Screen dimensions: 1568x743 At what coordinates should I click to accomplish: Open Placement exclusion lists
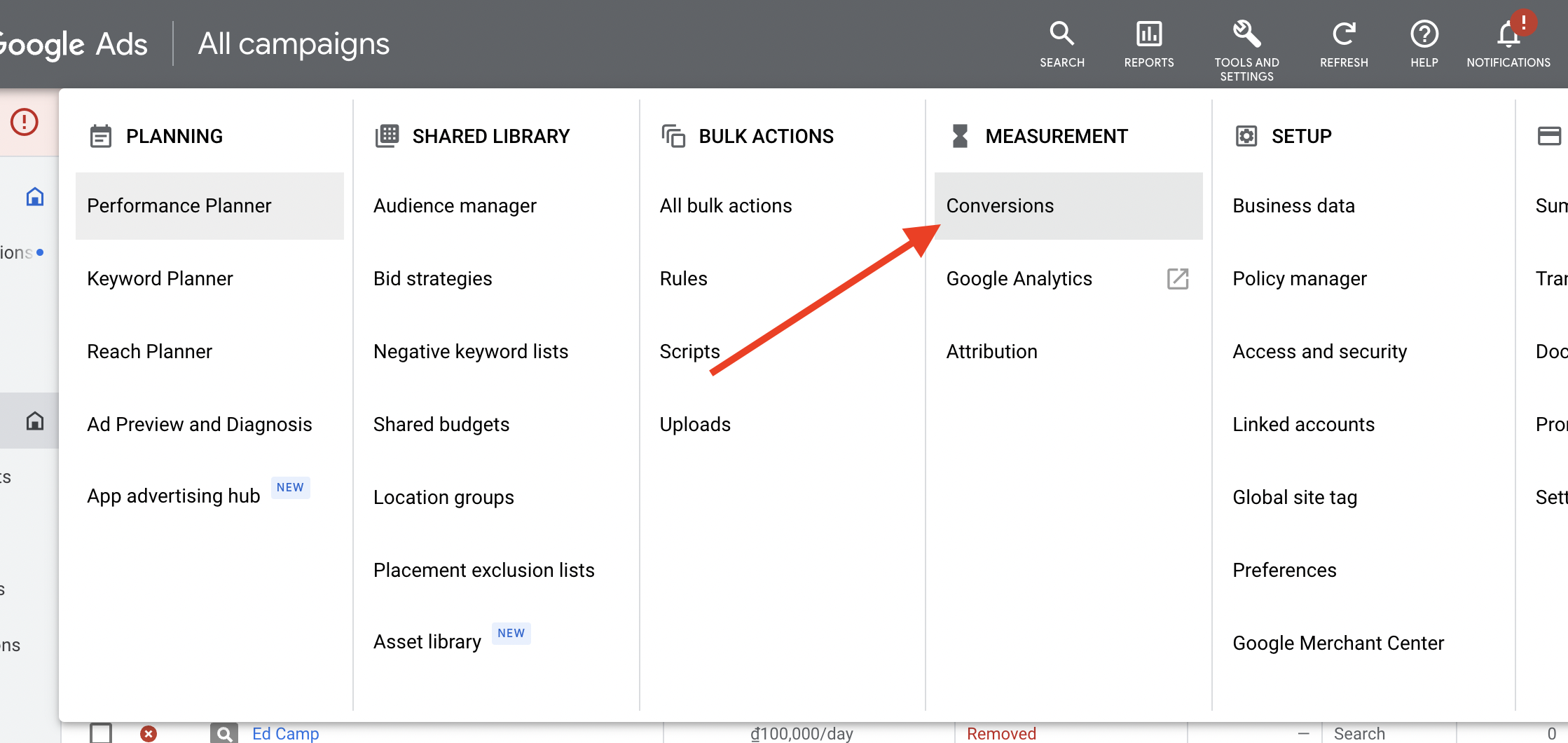click(484, 571)
